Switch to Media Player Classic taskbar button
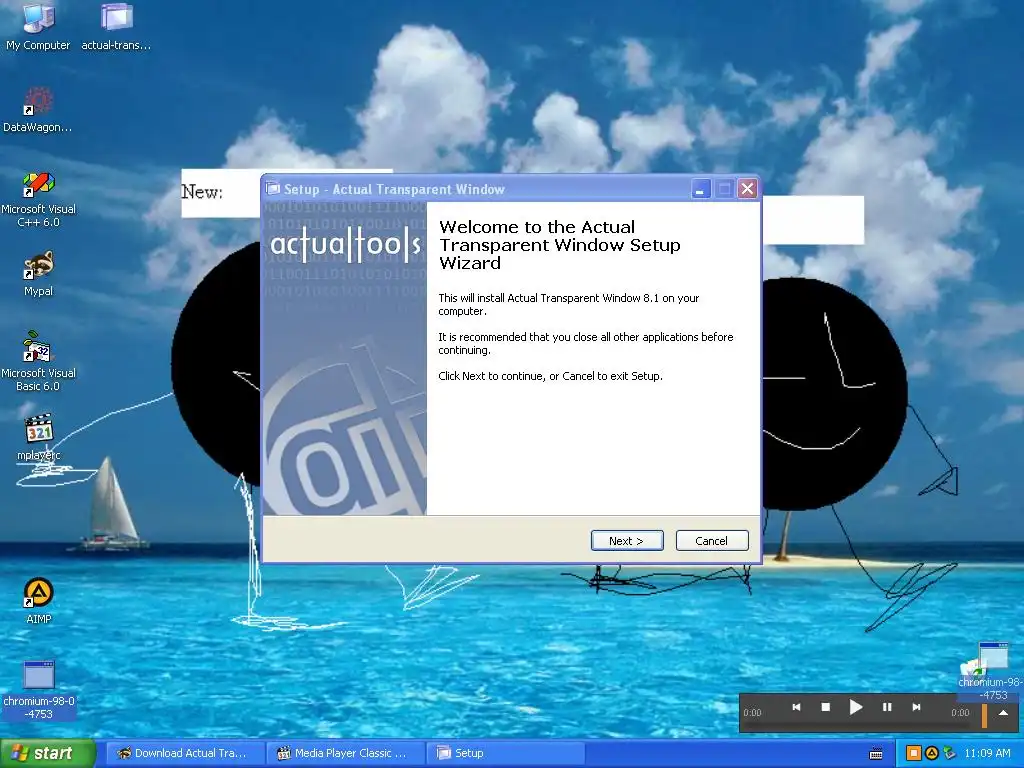The height and width of the screenshot is (768, 1024). 345,753
